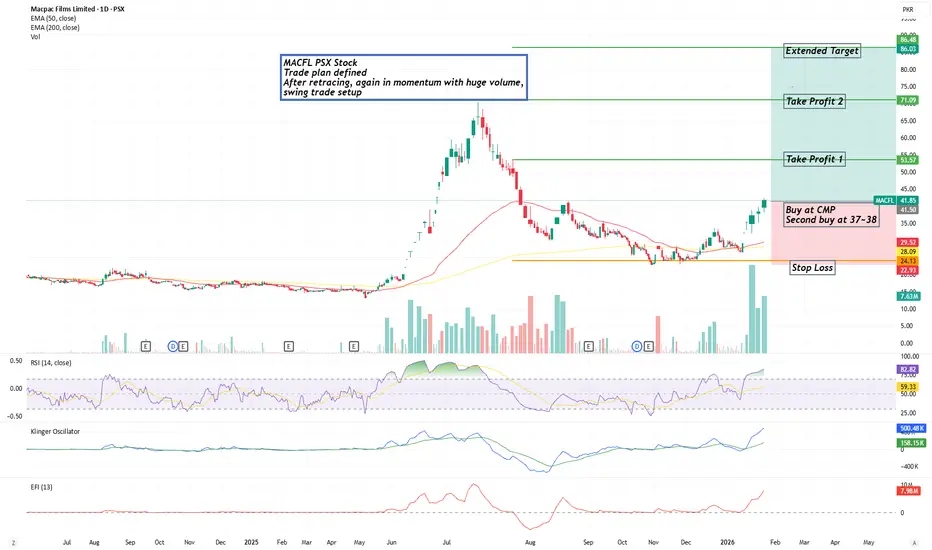Click the dividend D marker near Oct 2024
Image resolution: width=932 pixels, height=550 pixels.
[173, 346]
